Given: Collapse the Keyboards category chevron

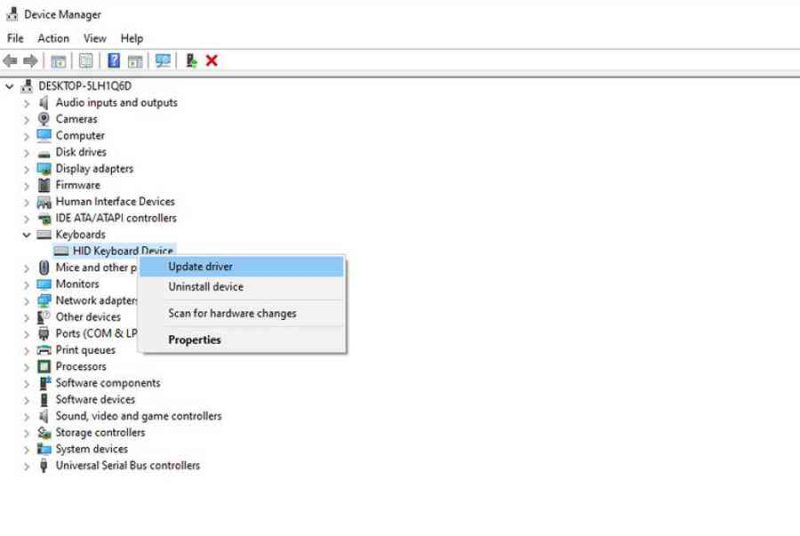Looking at the screenshot, I should [27, 235].
